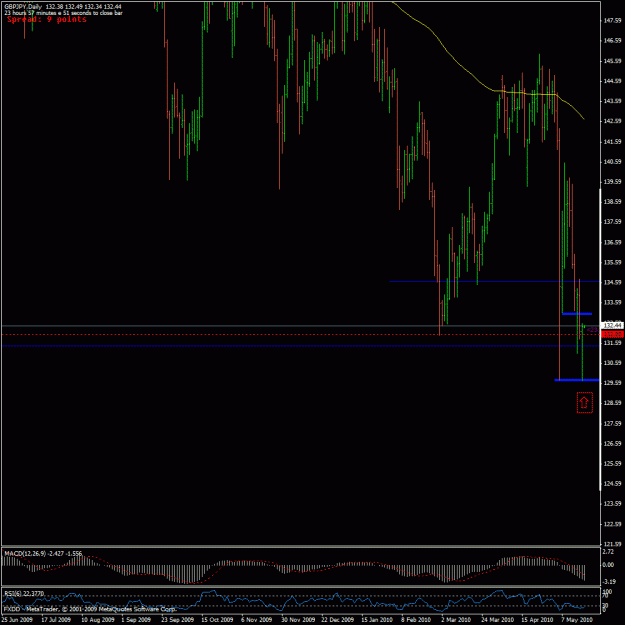Click the 10 Aug 2009 date label

pyautogui.click(x=98, y=620)
